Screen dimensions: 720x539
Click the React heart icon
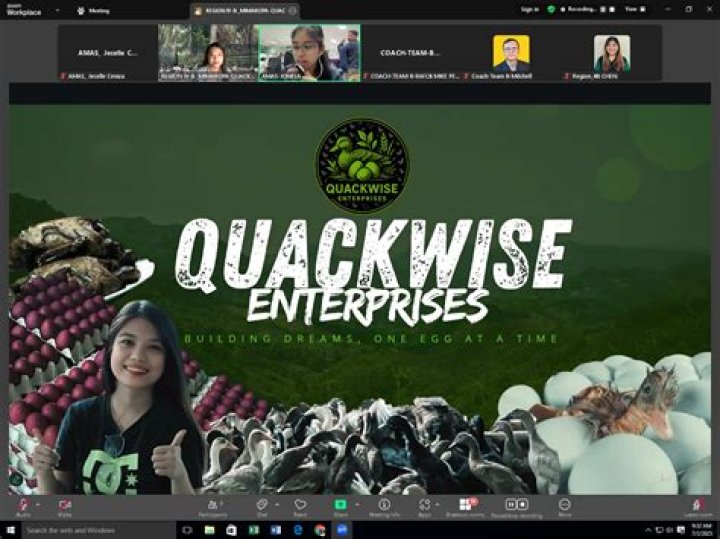pos(300,505)
